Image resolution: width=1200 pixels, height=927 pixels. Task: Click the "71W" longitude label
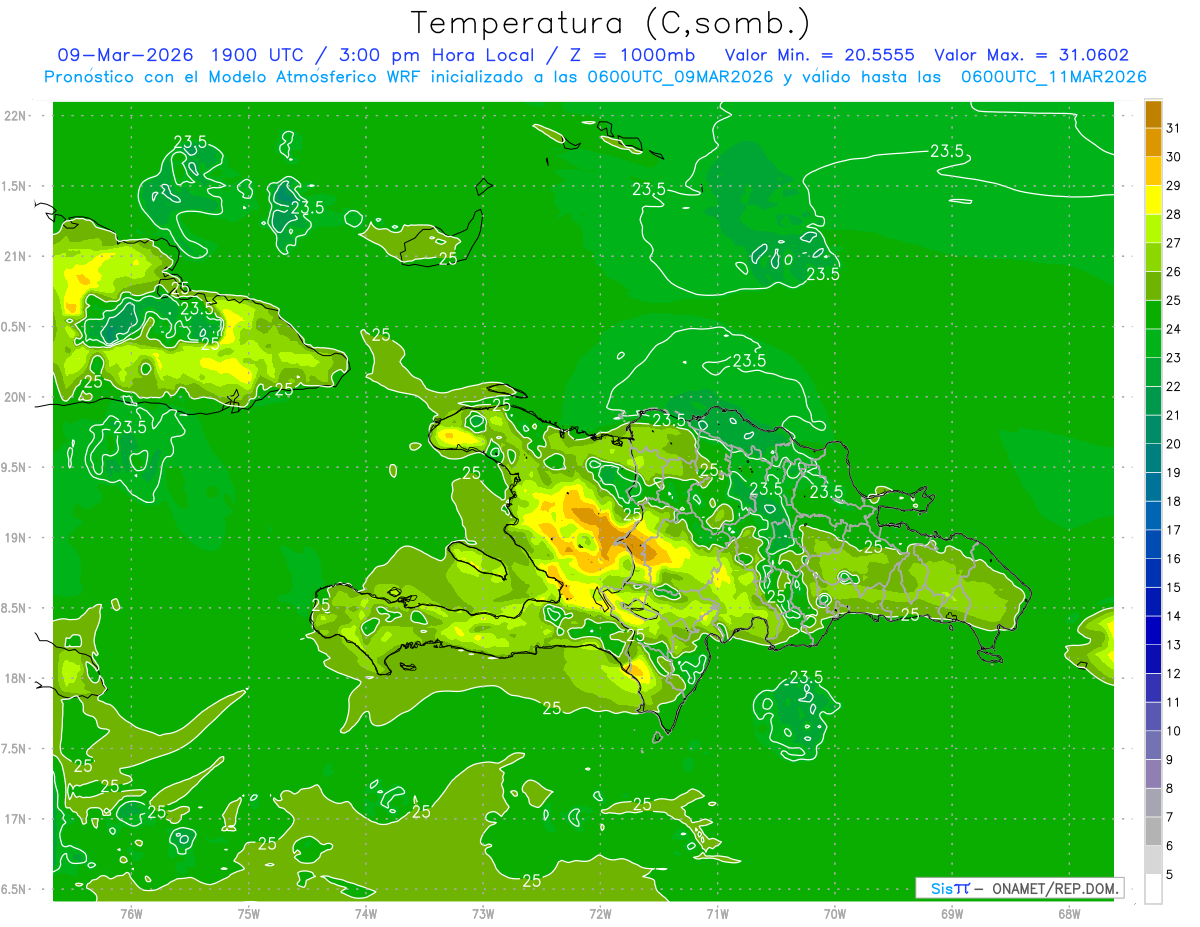pos(717,912)
